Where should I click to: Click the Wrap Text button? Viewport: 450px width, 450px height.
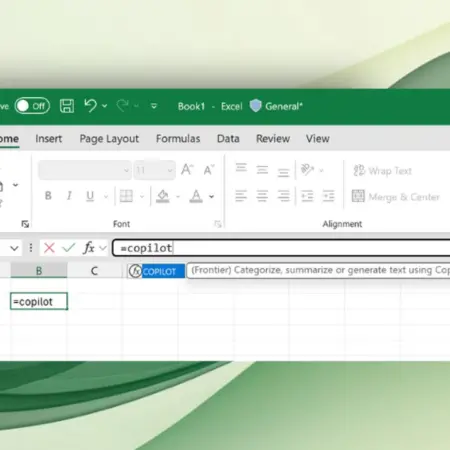click(383, 171)
